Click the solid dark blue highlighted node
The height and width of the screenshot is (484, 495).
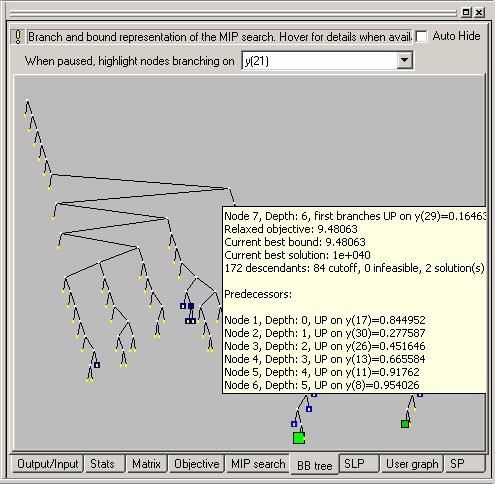click(x=191, y=306)
